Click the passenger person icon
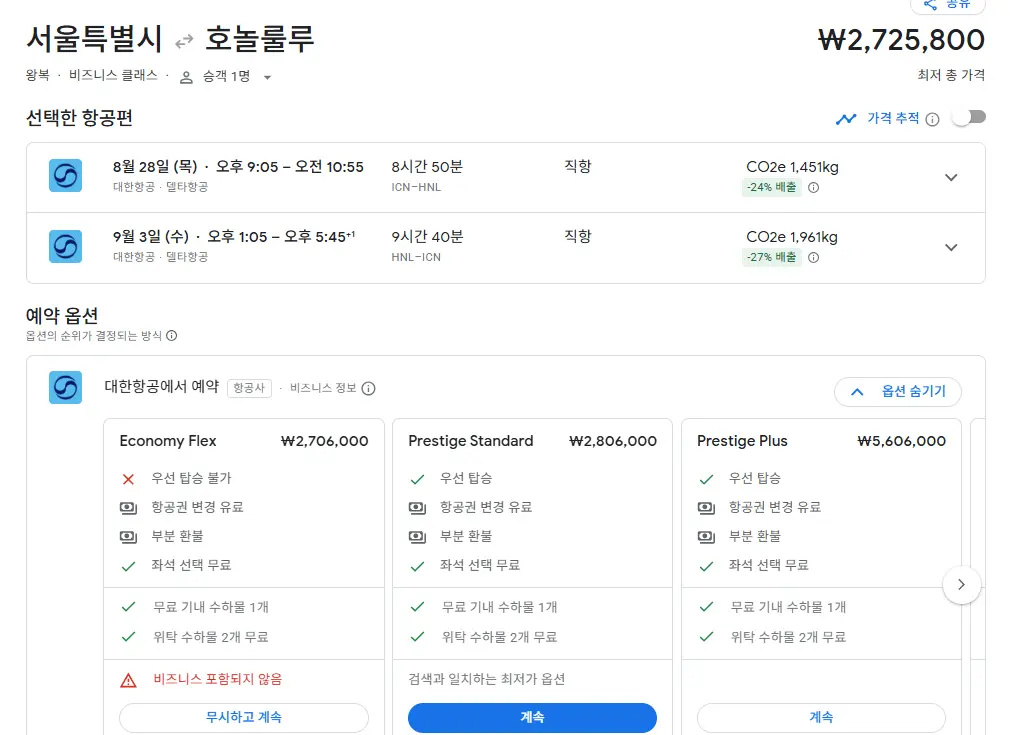 (186, 78)
